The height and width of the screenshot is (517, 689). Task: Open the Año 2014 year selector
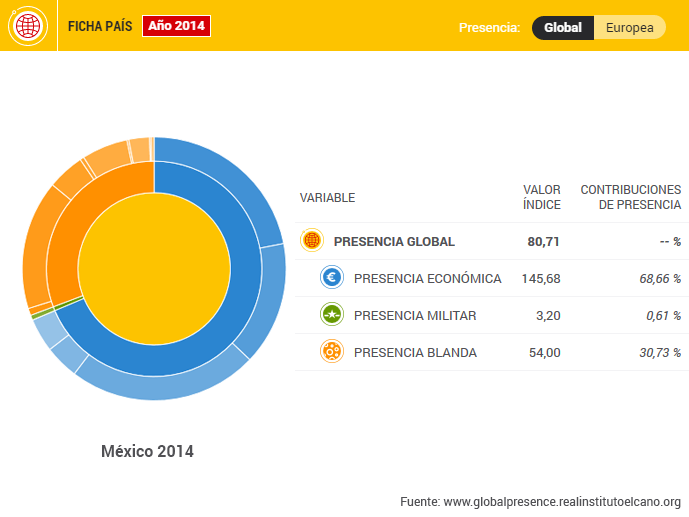(176, 27)
